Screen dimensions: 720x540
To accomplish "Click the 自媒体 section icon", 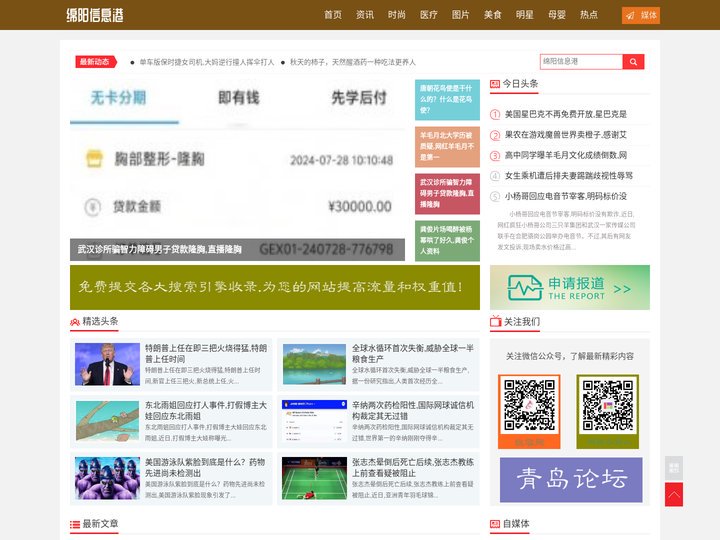I will point(495,524).
